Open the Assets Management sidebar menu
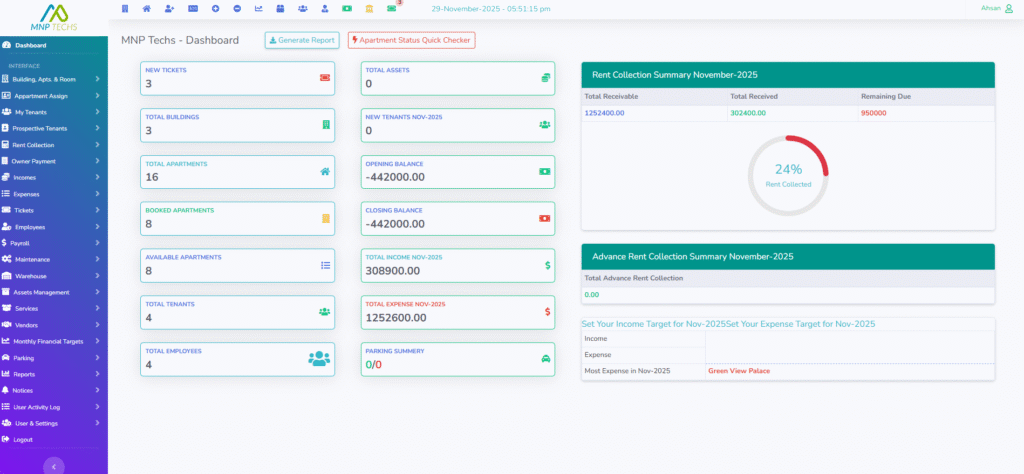The width and height of the screenshot is (1024, 474). [x=54, y=292]
